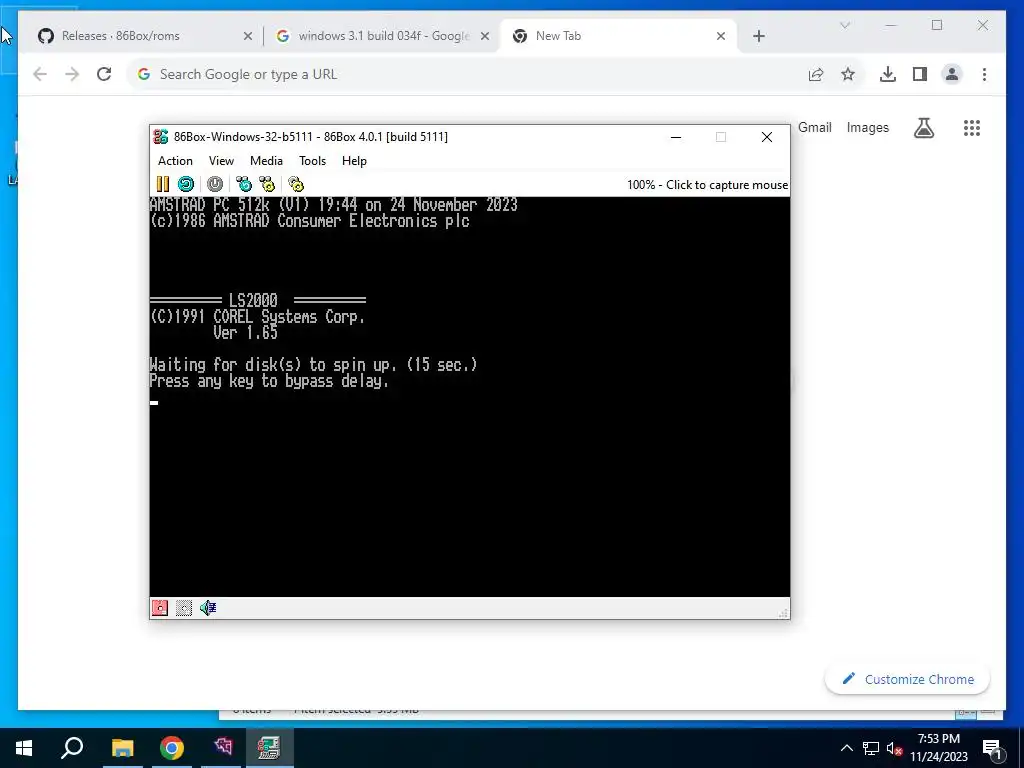Click the hard reset toolbar icon
Screen dimensions: 1024x768
pyautogui.click(x=186, y=184)
